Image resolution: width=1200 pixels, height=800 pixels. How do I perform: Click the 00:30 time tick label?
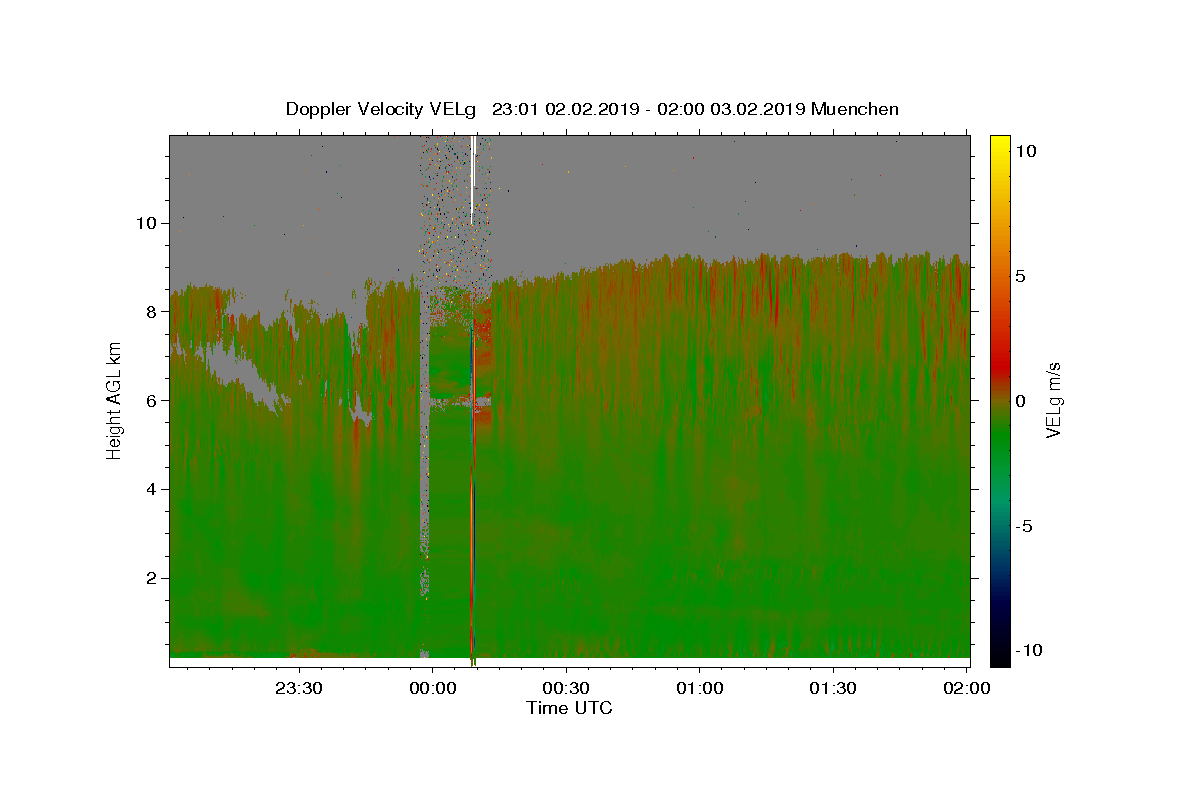567,688
